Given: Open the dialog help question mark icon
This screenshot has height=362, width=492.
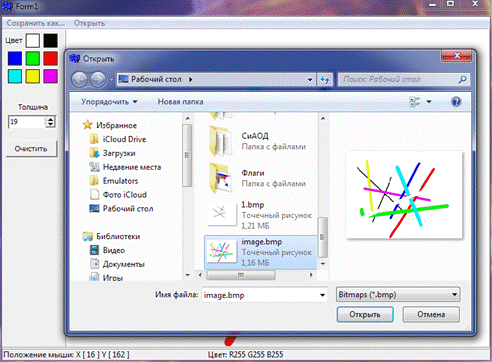Looking at the screenshot, I should pos(456,102).
